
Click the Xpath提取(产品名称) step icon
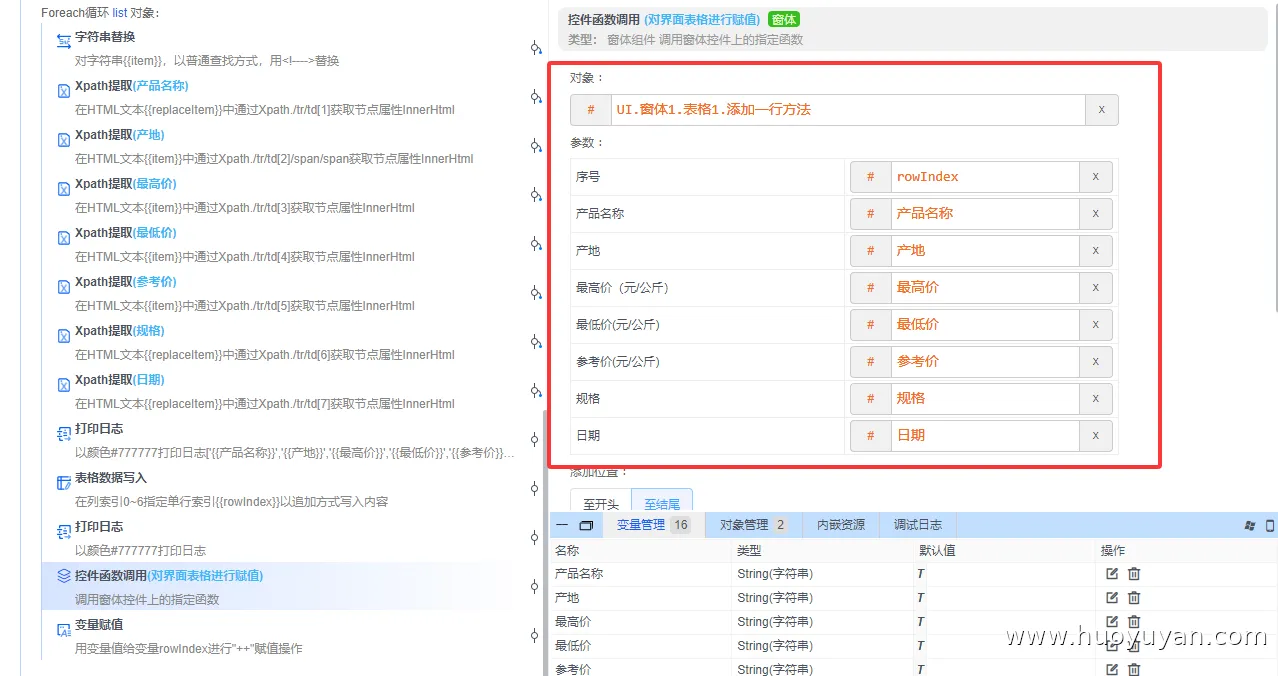tap(64, 90)
